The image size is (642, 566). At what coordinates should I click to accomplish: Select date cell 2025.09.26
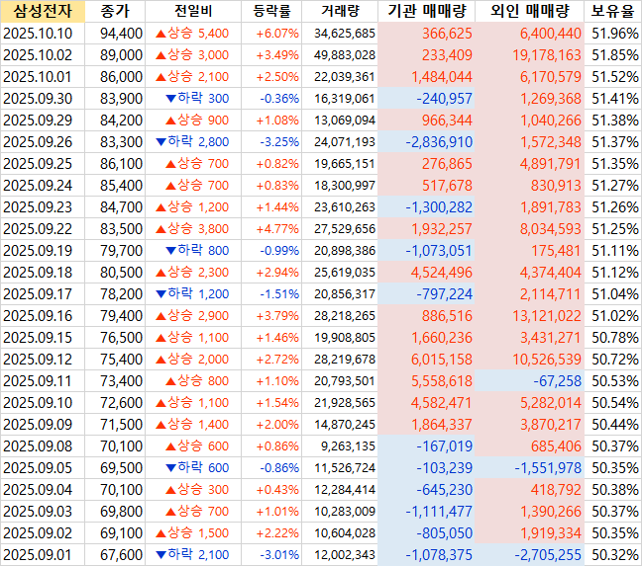pyautogui.click(x=43, y=142)
